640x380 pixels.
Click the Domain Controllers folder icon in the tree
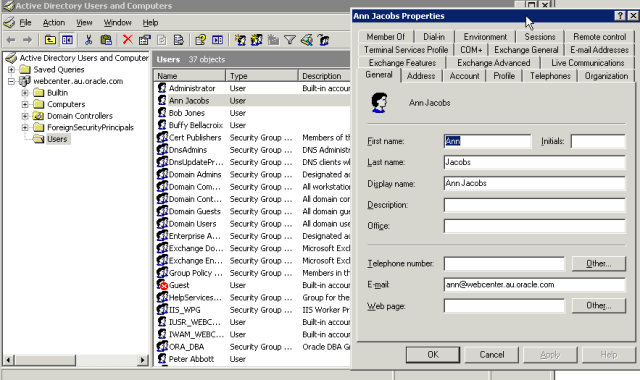click(38, 116)
